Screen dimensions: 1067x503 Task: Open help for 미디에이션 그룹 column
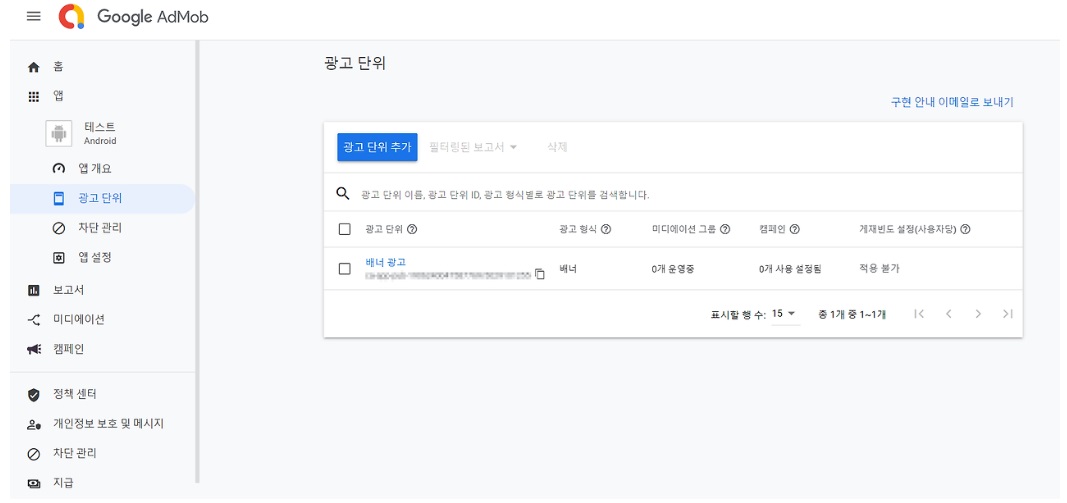pyautogui.click(x=725, y=229)
